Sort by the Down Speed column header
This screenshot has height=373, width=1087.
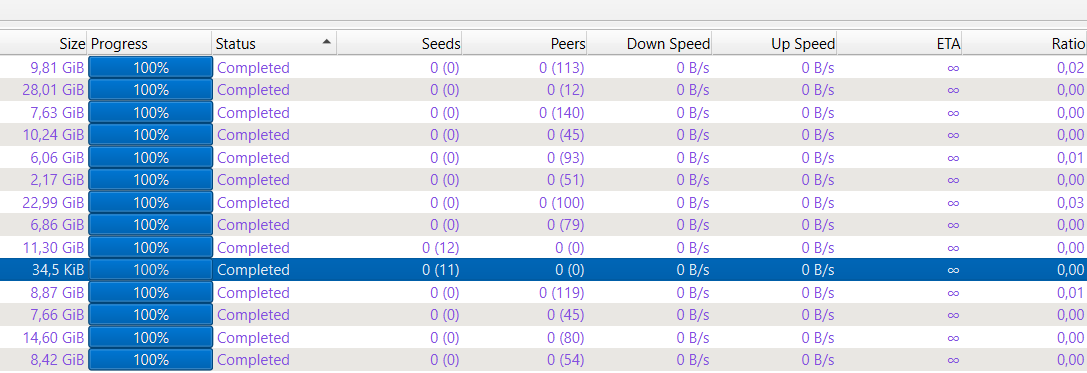649,44
